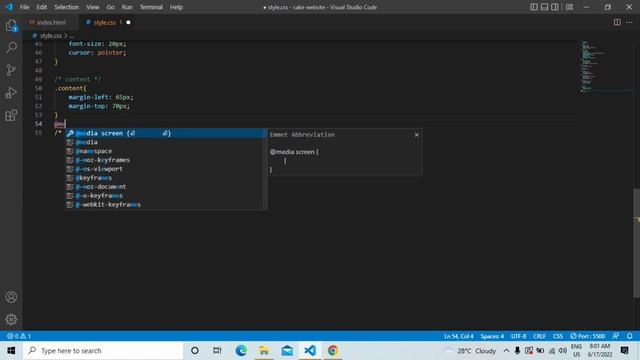Click the errors and warnings status indicator
The height and width of the screenshot is (360, 640).
[19, 336]
